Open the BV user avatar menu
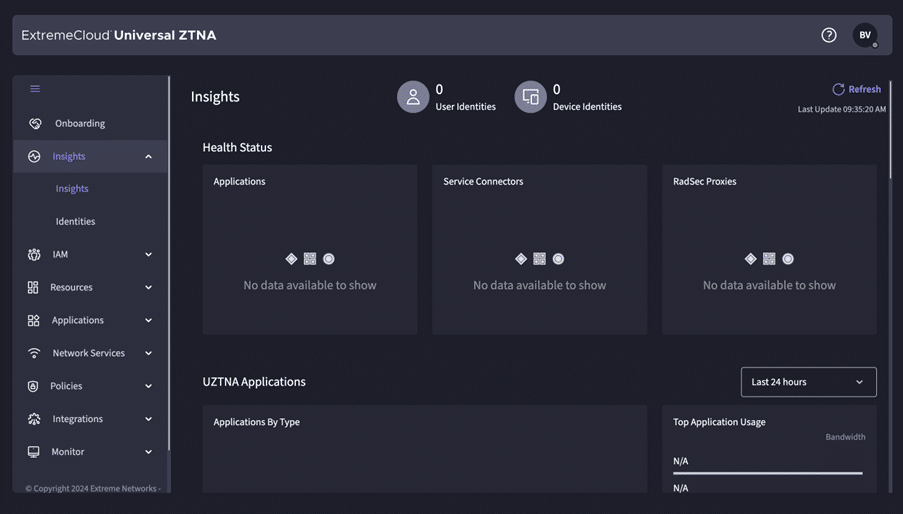This screenshot has width=903, height=514. coord(865,35)
